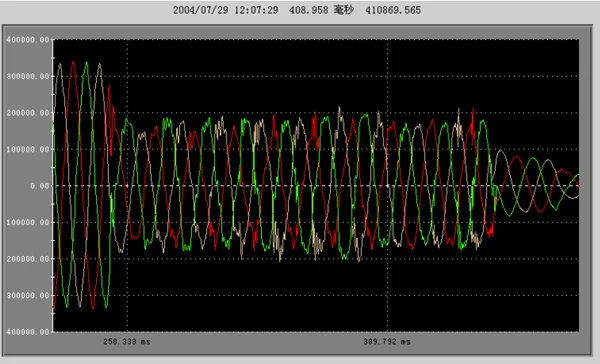600x364 pixels.
Task: Click the first vertical dotted cursor line
Action: pos(127,185)
